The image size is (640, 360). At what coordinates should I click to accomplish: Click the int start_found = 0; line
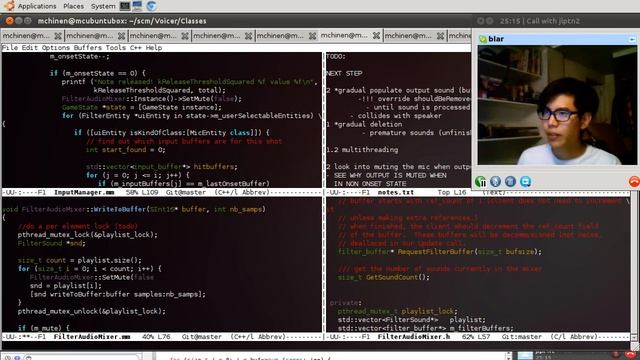[126, 150]
